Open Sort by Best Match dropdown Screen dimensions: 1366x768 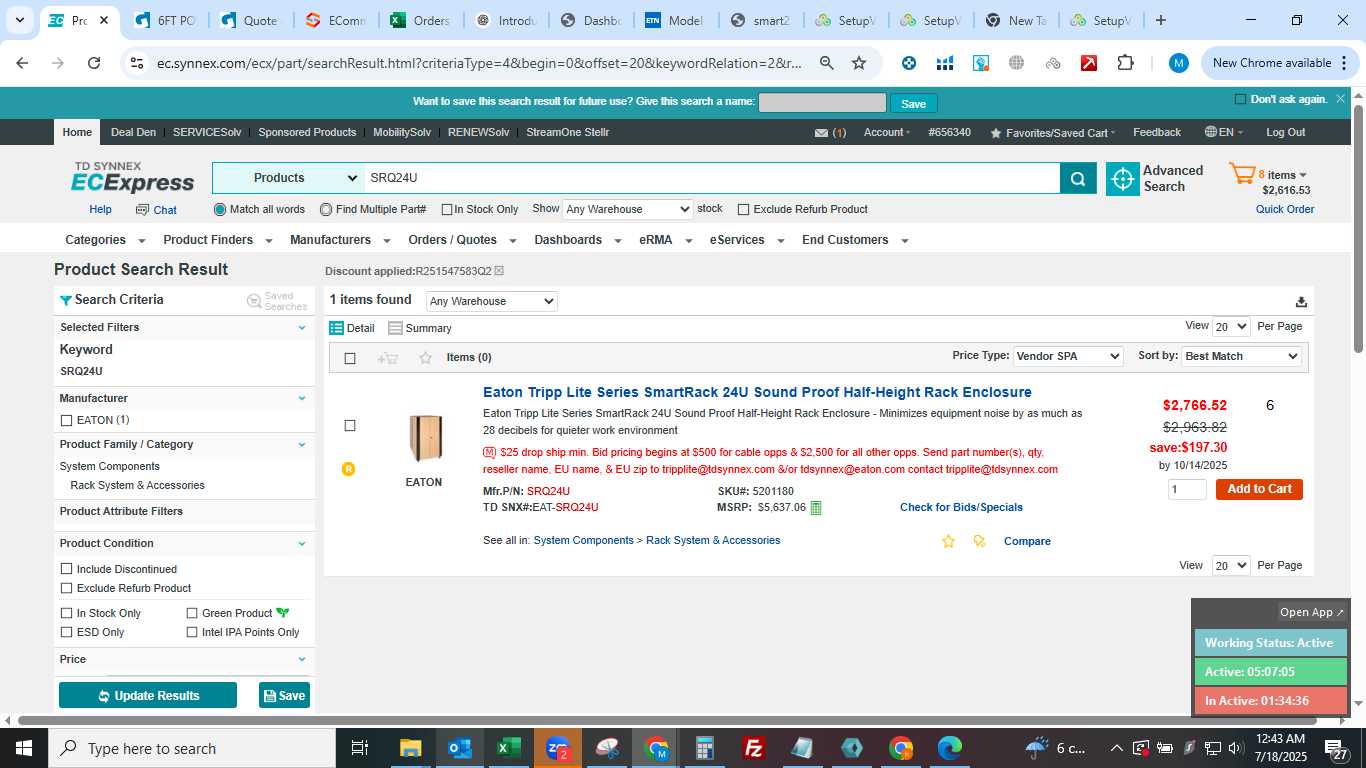[1241, 357]
